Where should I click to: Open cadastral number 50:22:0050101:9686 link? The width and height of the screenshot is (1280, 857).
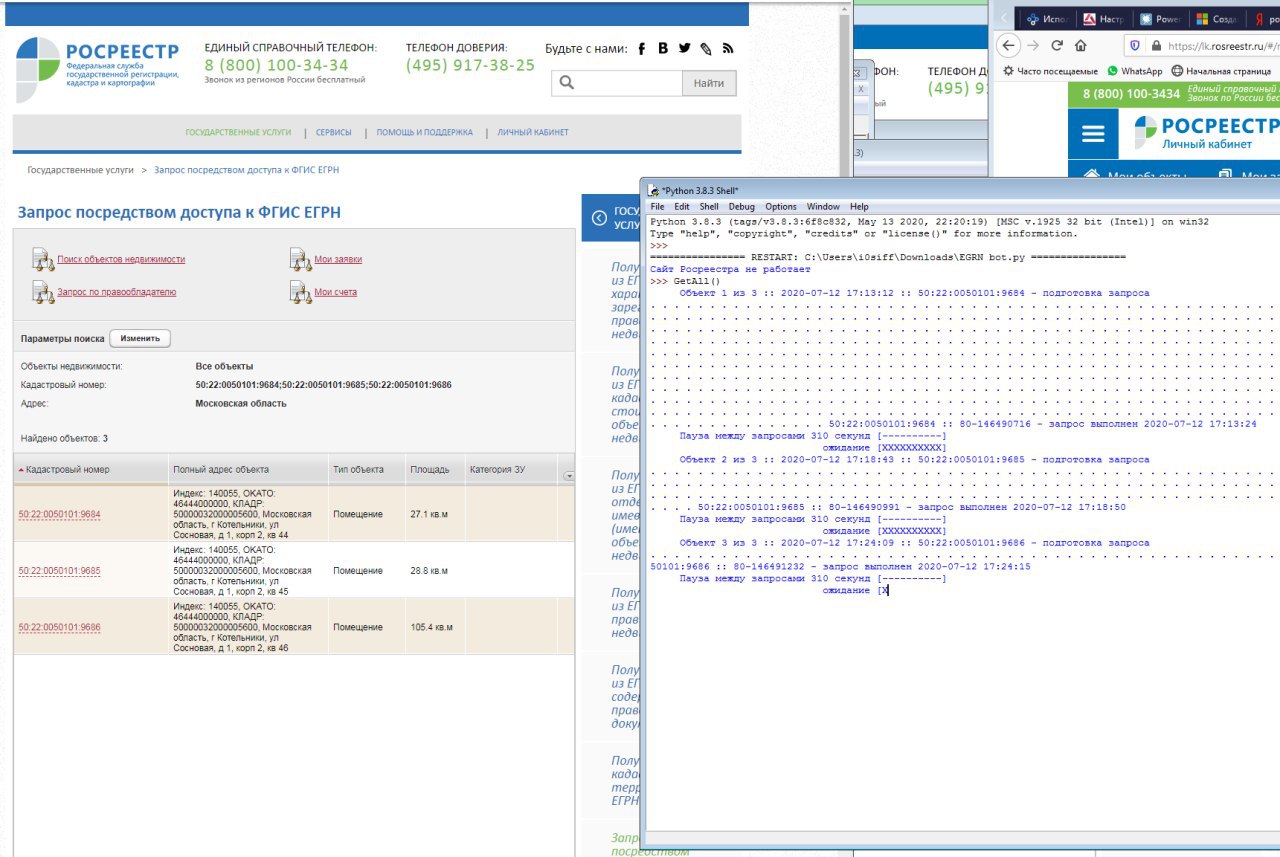59,628
